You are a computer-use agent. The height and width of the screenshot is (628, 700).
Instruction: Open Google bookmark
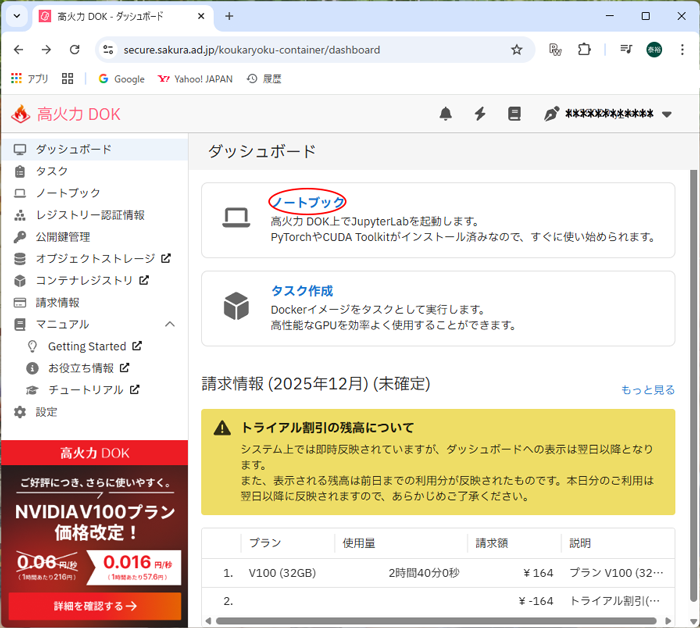(x=121, y=79)
